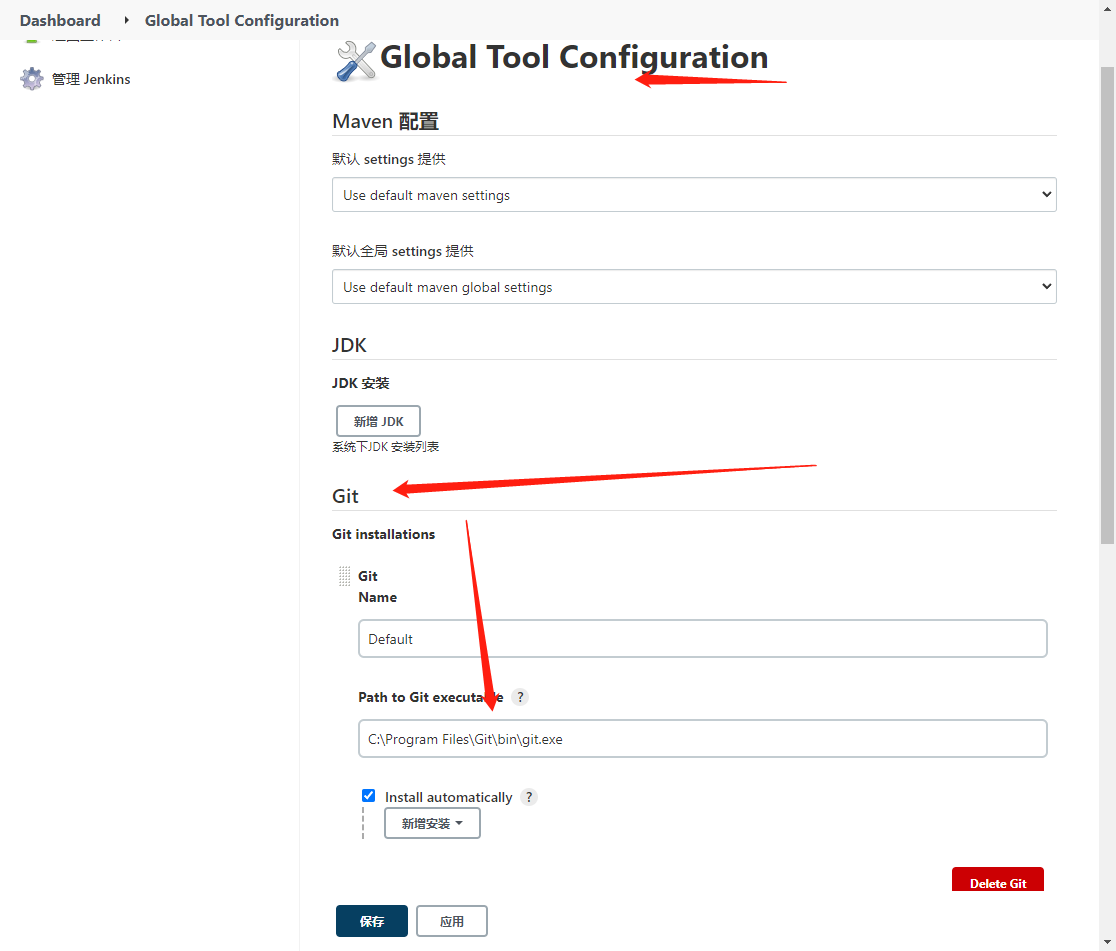
Task: Open help via question mark beside Install automatically
Action: tap(528, 796)
